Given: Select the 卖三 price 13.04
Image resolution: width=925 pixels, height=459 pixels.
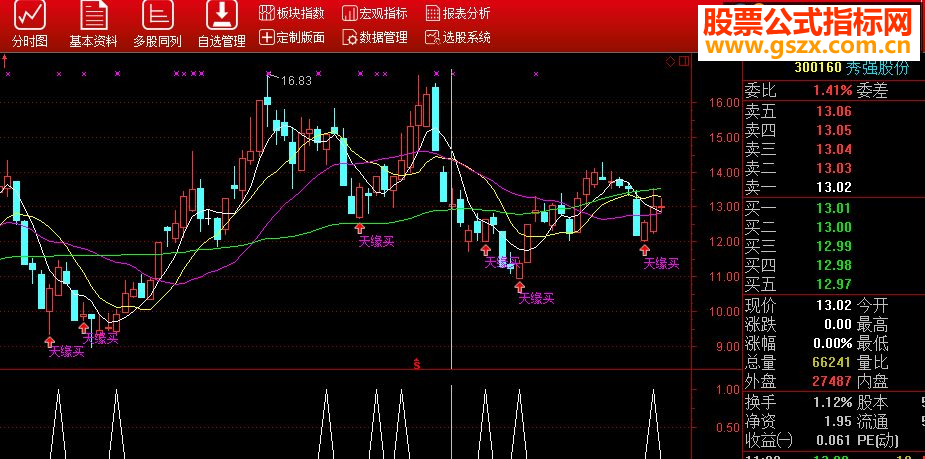Looking at the screenshot, I should [x=834, y=149].
